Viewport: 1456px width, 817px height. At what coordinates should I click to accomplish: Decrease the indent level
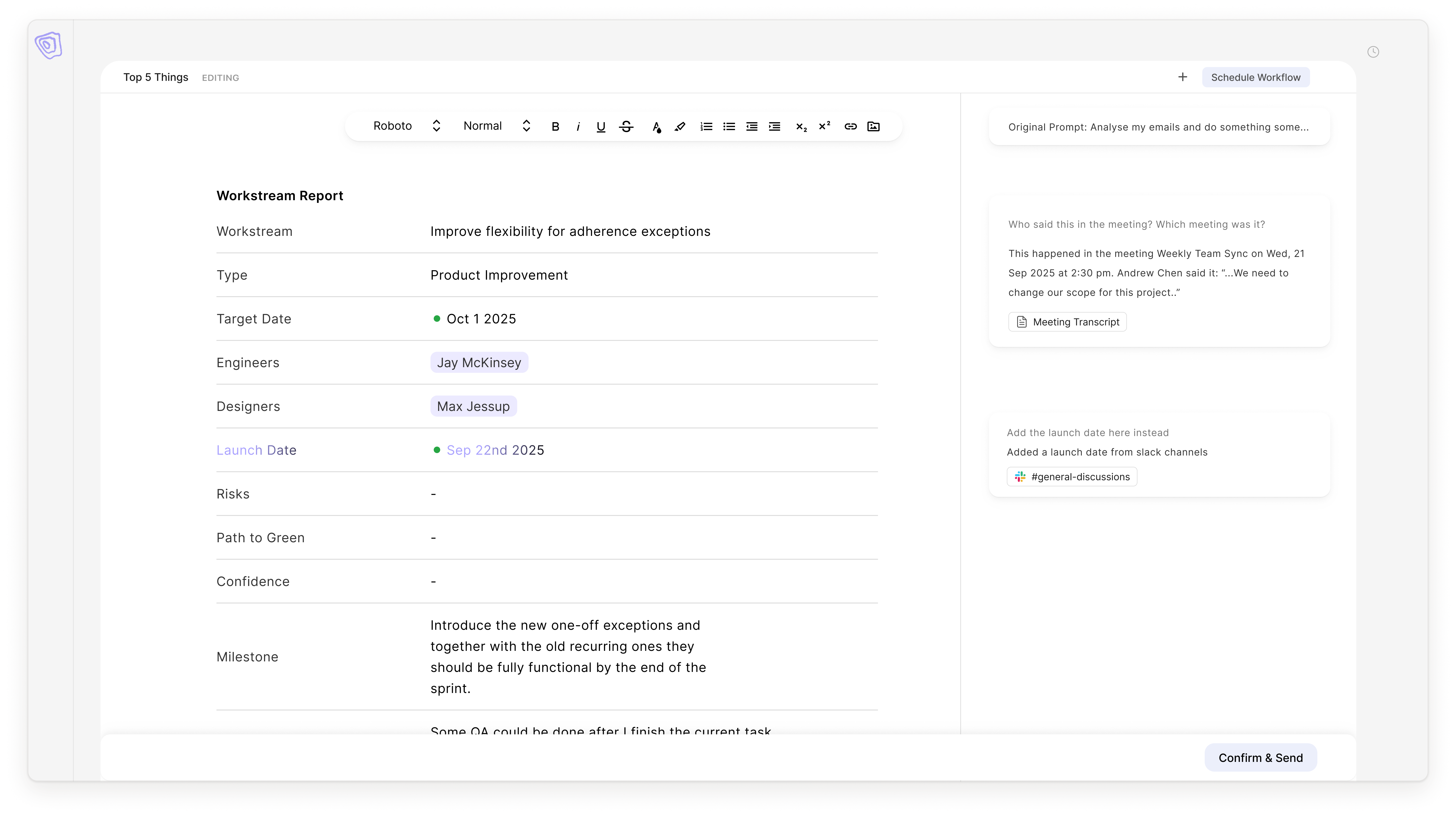pyautogui.click(x=751, y=126)
